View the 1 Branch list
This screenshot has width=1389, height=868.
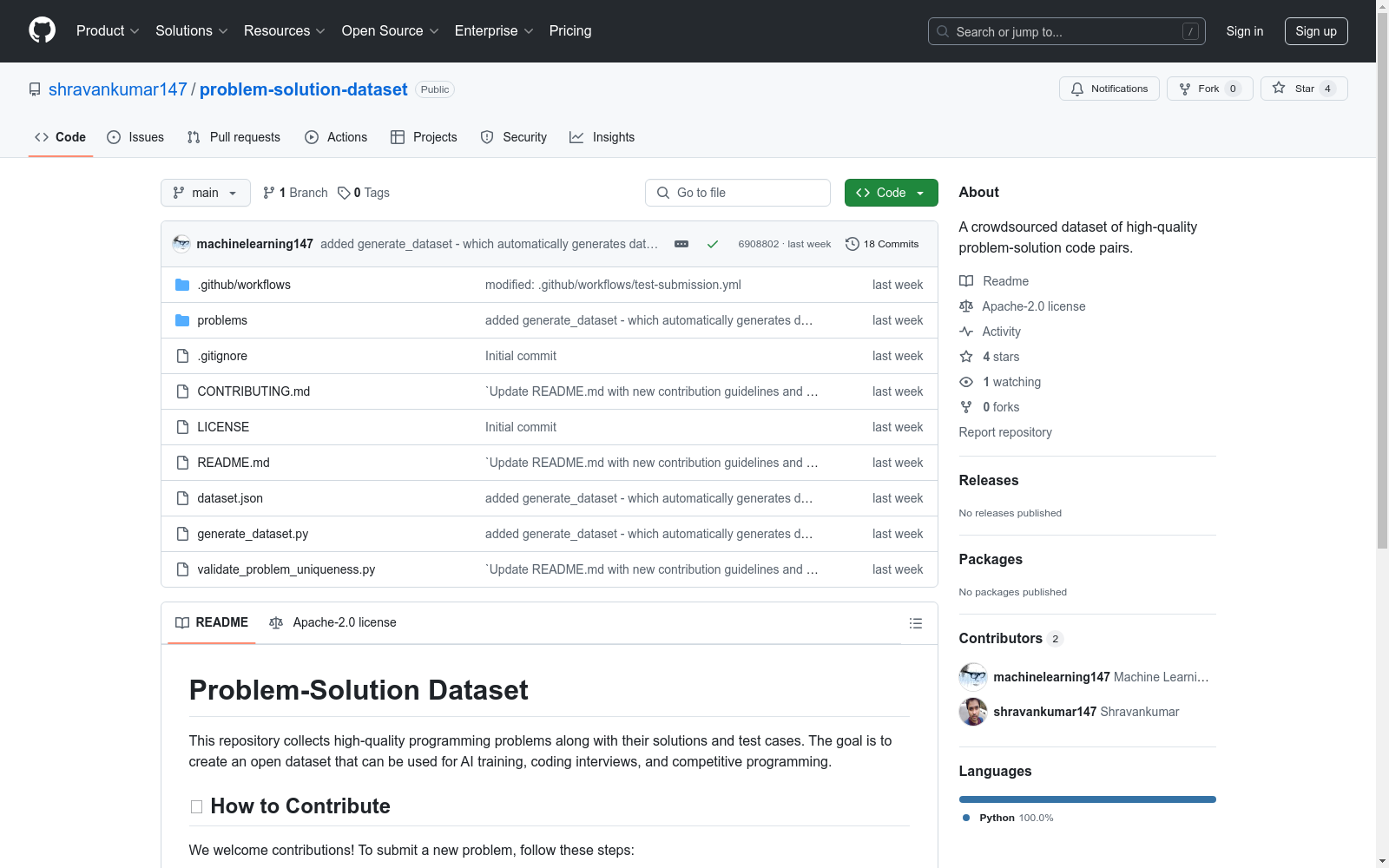tap(295, 193)
